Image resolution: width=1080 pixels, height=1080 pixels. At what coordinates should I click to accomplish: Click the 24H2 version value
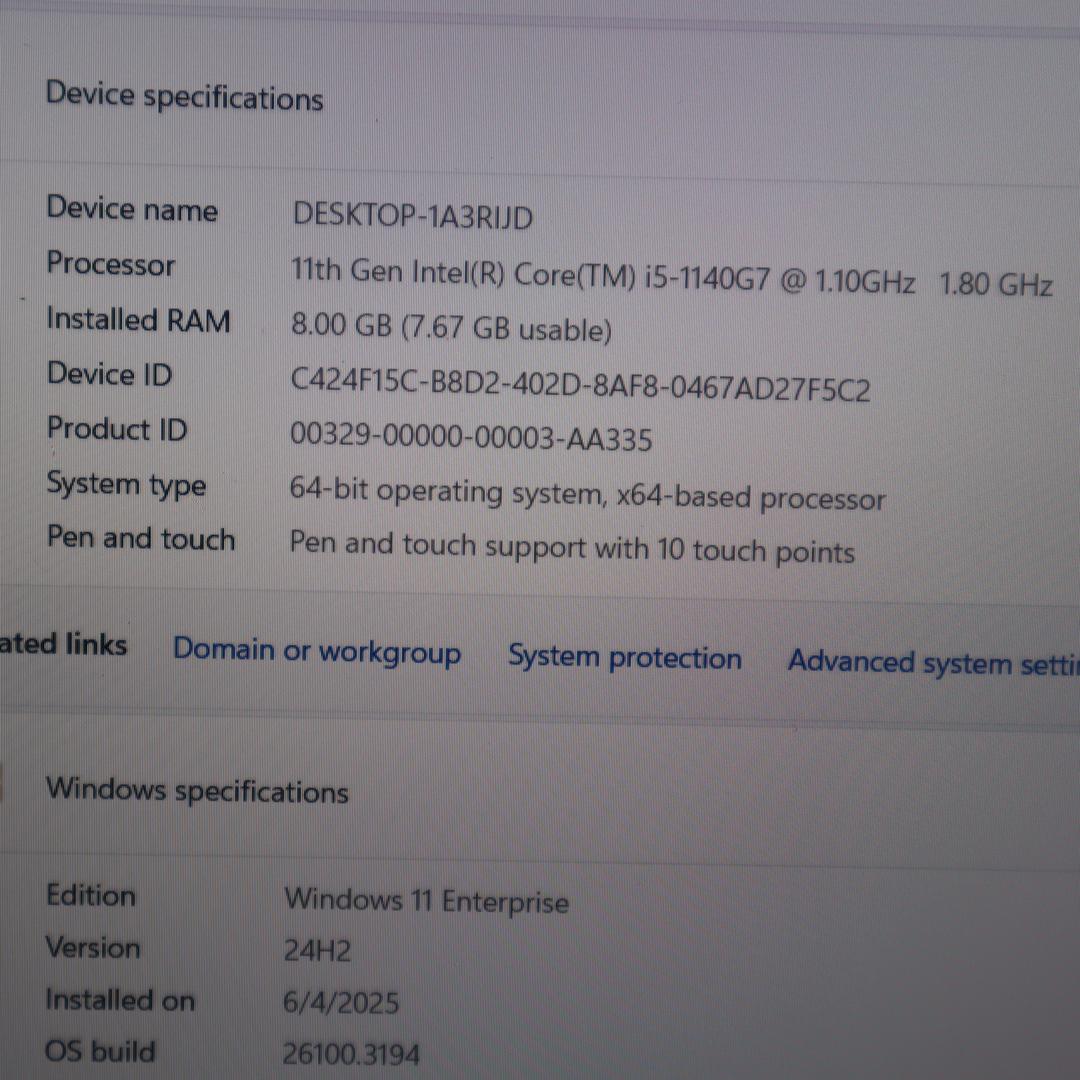point(317,950)
